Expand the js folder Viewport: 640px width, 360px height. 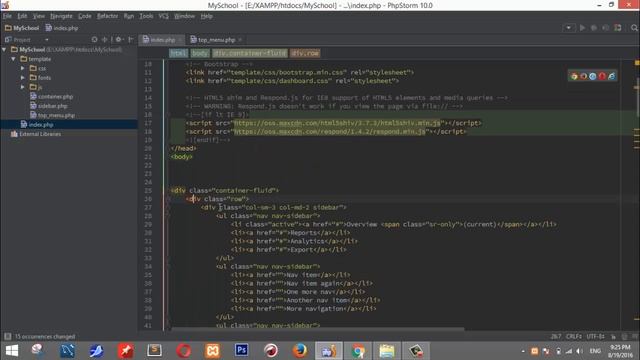click(23, 87)
